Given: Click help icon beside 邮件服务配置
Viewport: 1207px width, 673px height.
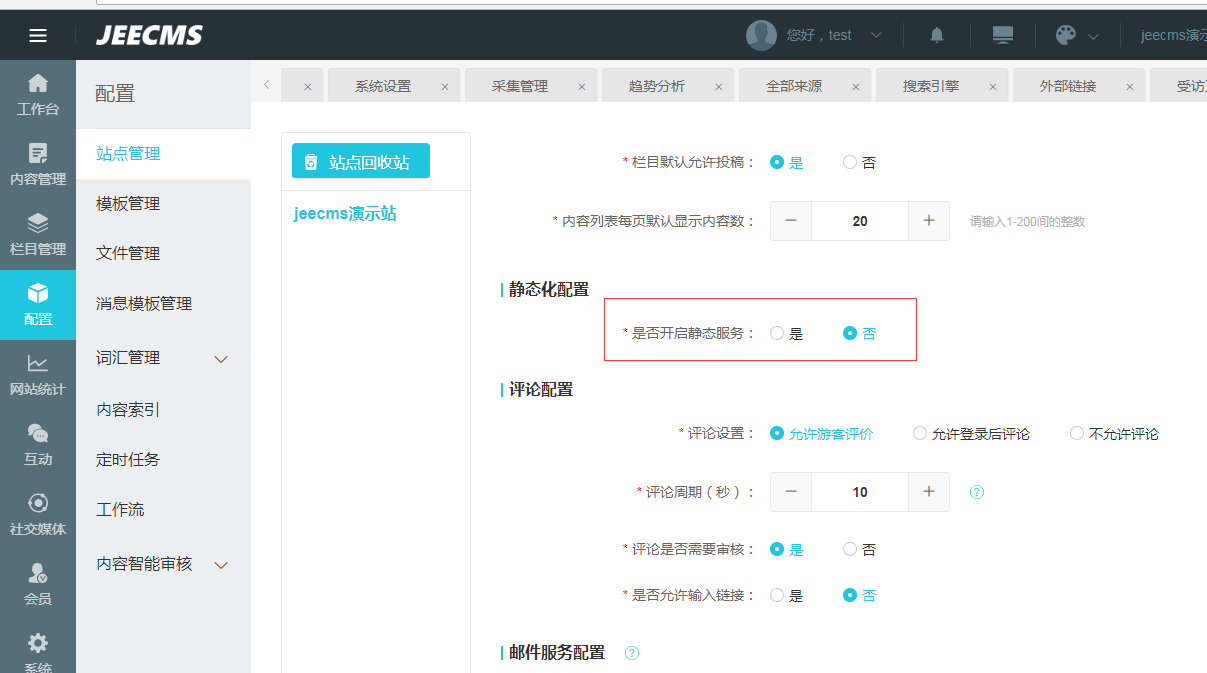Looking at the screenshot, I should click(x=632, y=653).
